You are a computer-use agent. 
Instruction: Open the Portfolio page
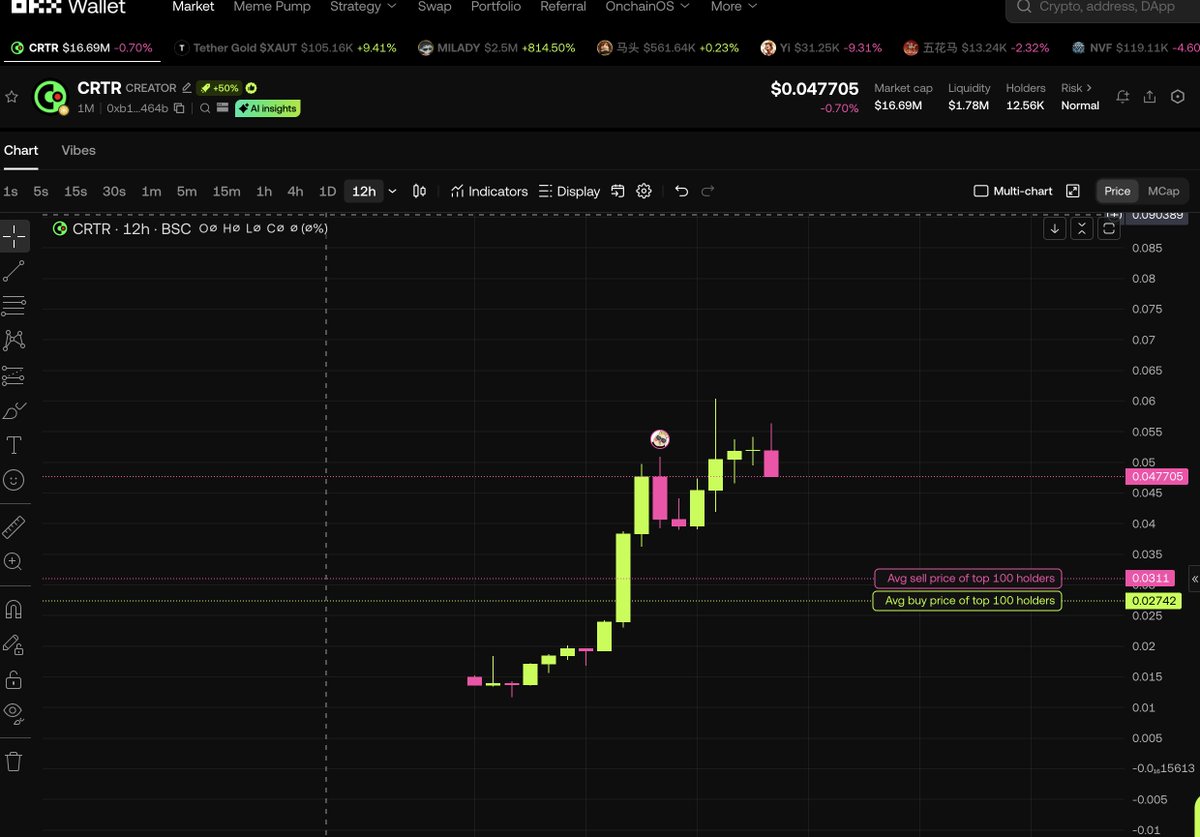[x=496, y=7]
